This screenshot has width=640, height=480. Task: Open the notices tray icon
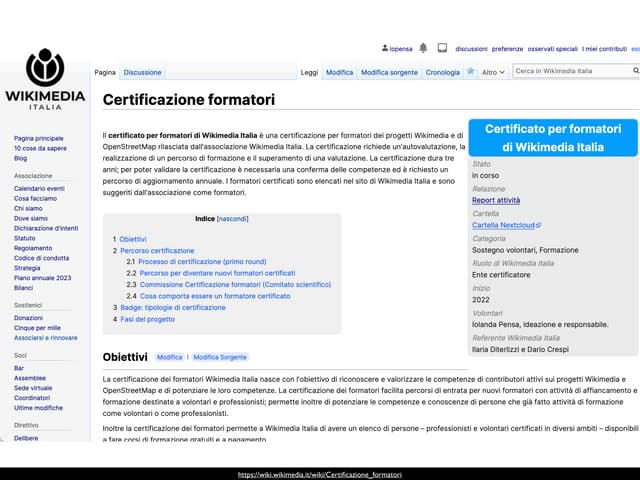pos(440,48)
